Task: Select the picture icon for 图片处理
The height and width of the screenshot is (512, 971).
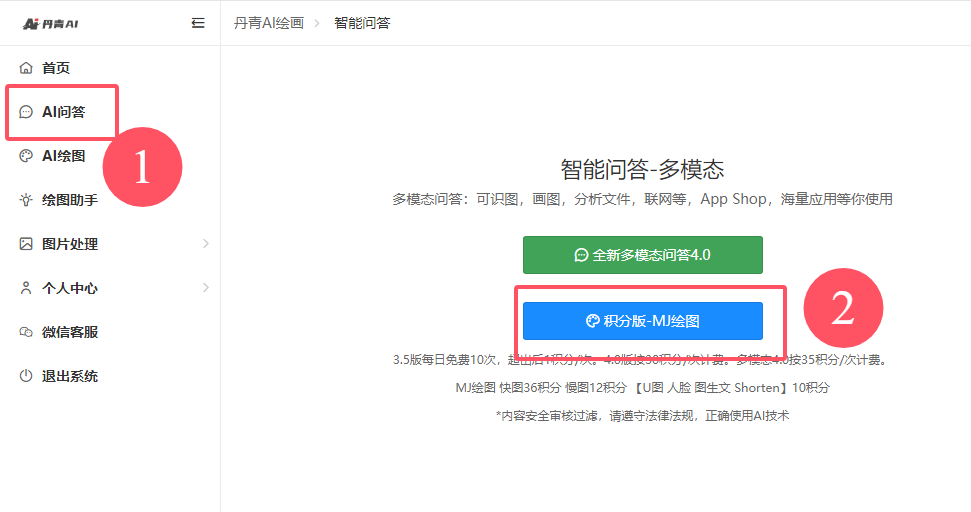Action: 26,244
